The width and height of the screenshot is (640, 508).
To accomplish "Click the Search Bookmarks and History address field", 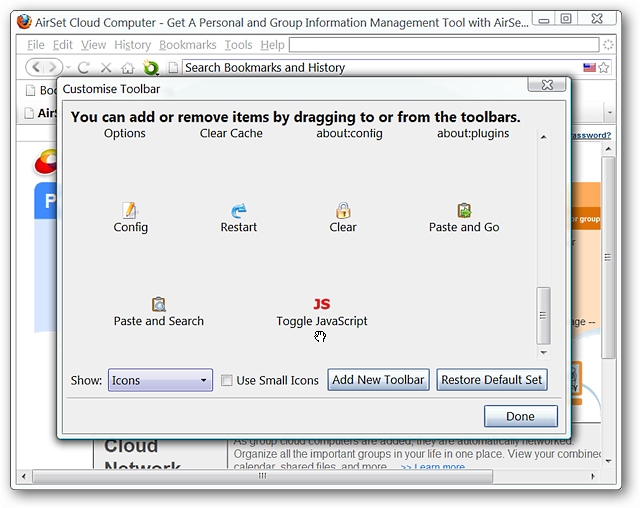I will (382, 67).
